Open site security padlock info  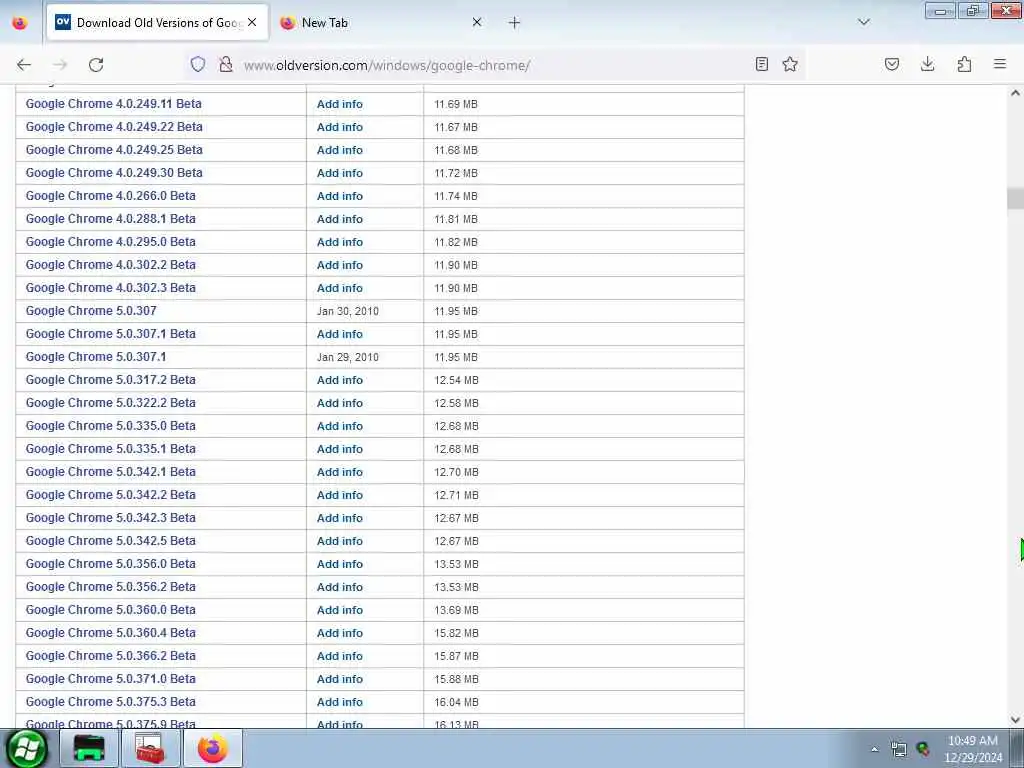pos(226,64)
